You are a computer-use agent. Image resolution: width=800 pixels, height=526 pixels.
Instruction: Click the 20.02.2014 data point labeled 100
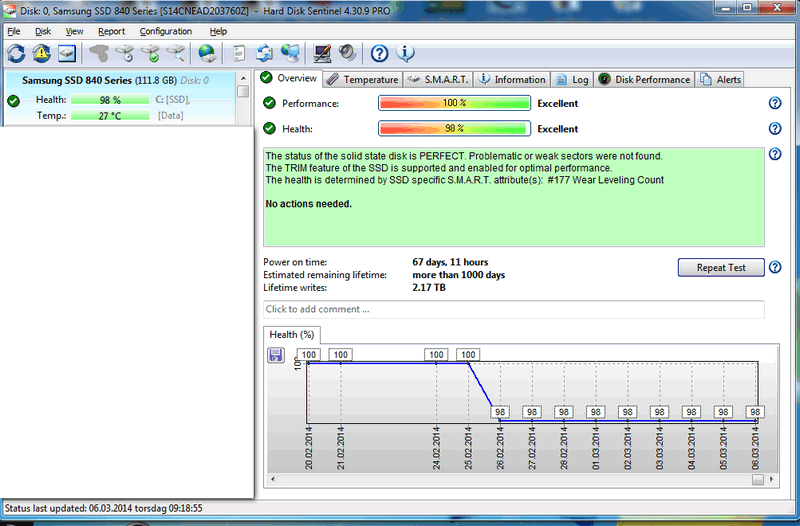(x=309, y=355)
